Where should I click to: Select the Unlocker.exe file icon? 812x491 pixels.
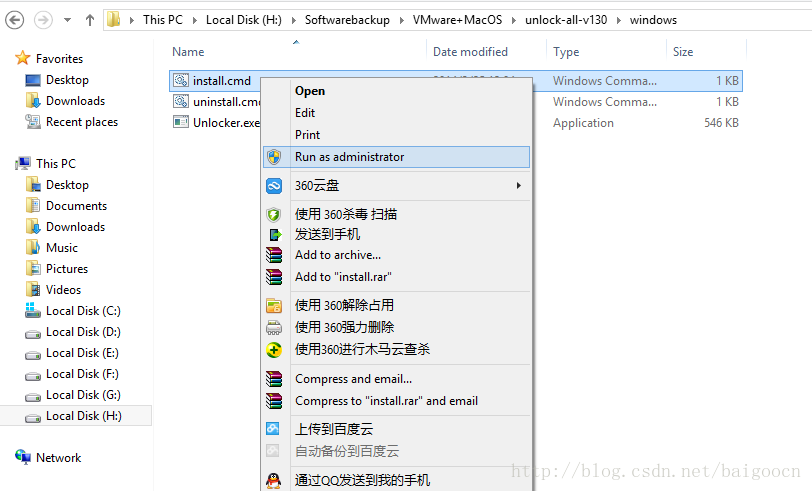[181, 122]
